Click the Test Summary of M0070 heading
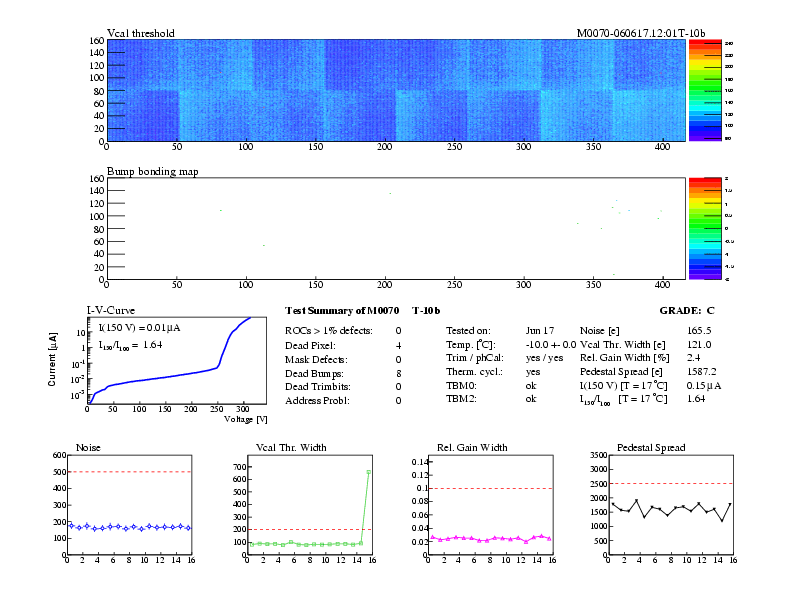The width and height of the screenshot is (792, 612). [357, 311]
